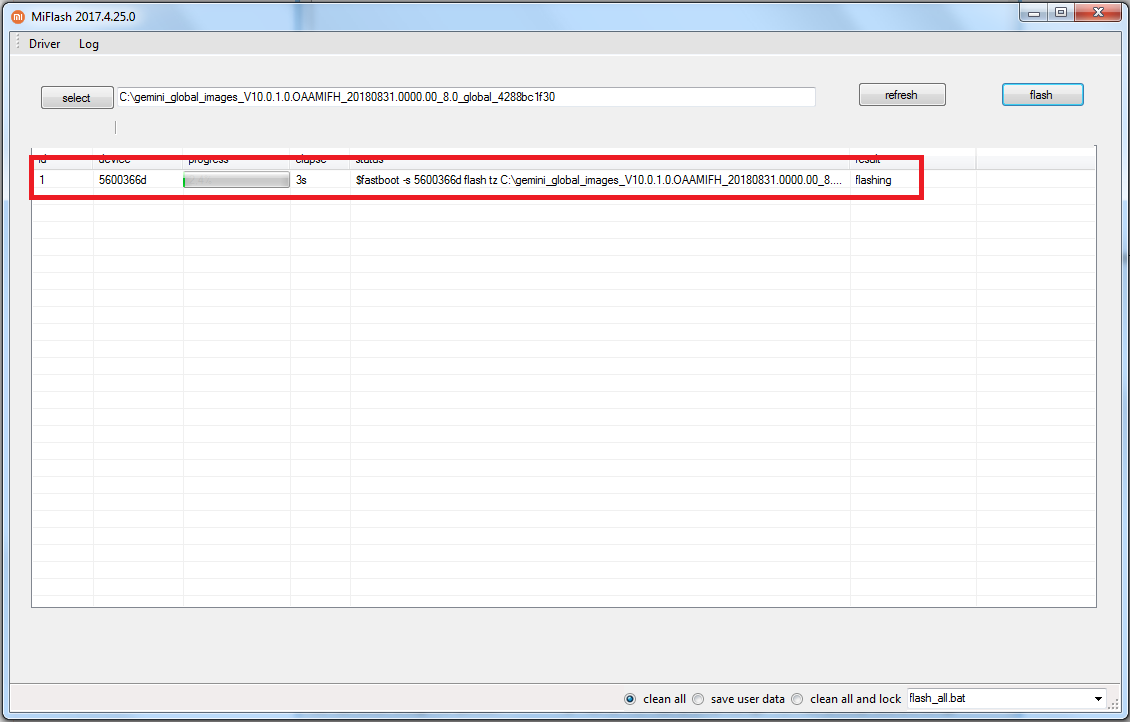Screen dimensions: 1130x722
Task: Expand the flash_all.bat script dropdown
Action: (1098, 698)
